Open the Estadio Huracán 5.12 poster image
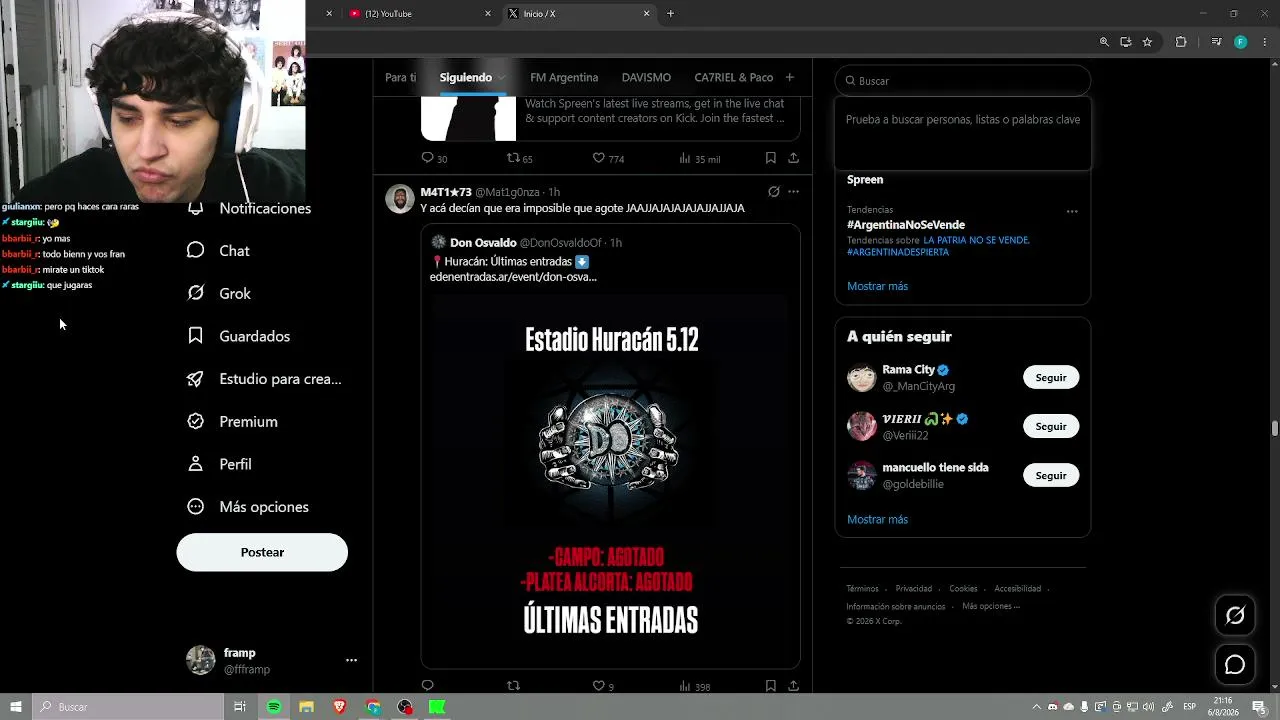The image size is (1280, 720). 610,478
